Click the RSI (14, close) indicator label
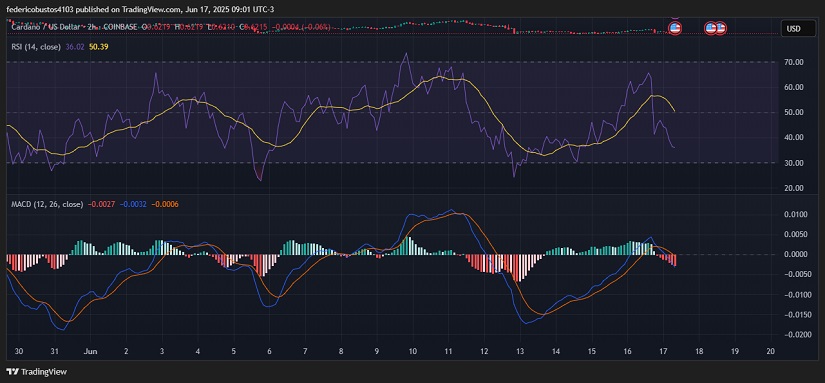Screen dimensions: 825x383 pos(36,47)
